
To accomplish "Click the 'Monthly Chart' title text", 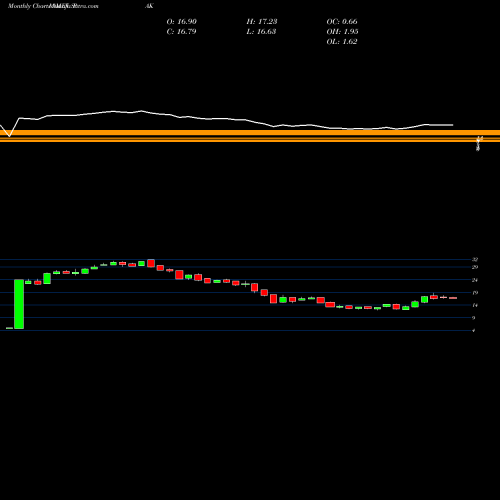I will click(x=28, y=6).
